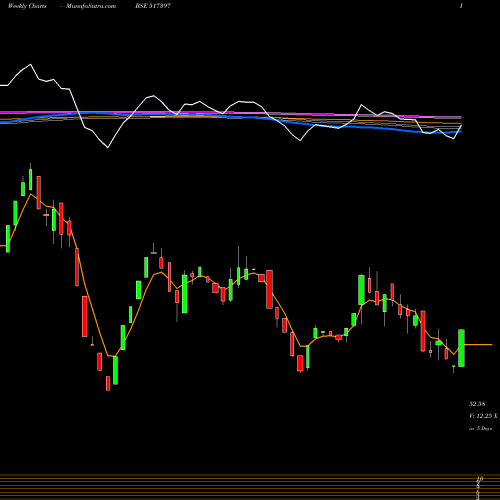Click the 'Weekly Charts' title text
This screenshot has height=500, width=500.
click(x=27, y=6)
